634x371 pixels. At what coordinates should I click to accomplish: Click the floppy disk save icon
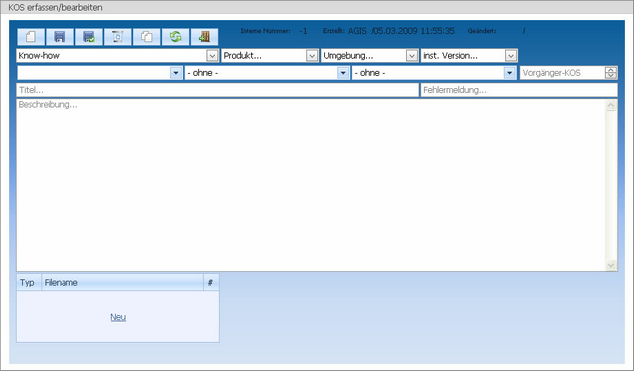pyautogui.click(x=60, y=37)
